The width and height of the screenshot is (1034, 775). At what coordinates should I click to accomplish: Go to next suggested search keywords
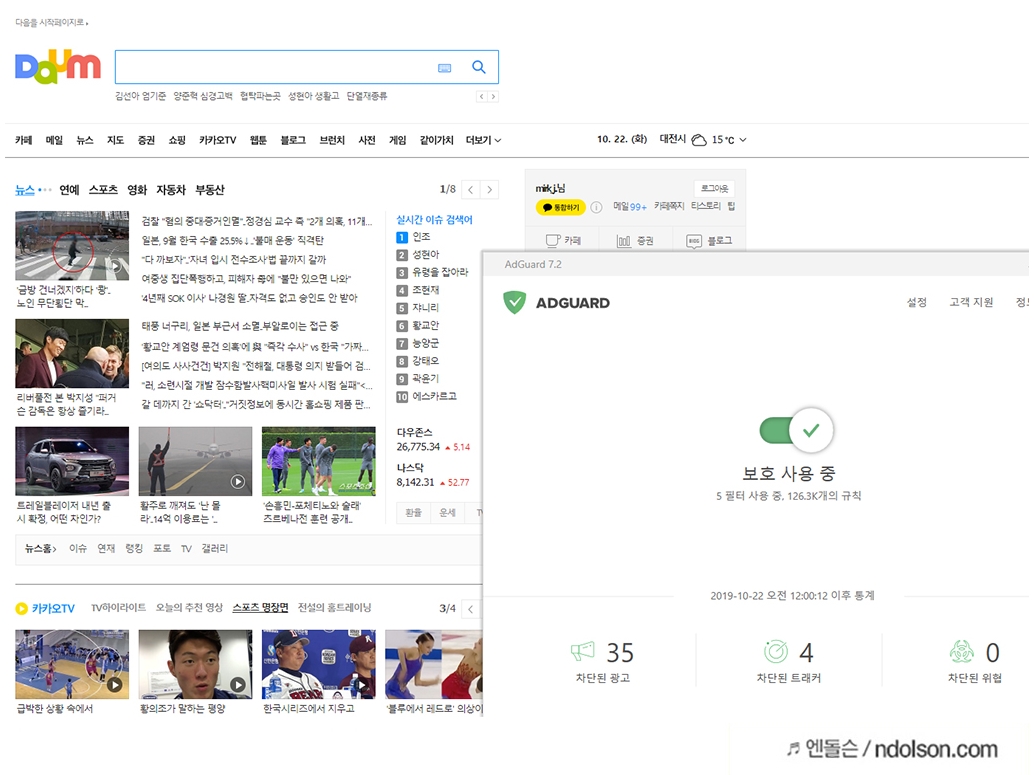(493, 97)
